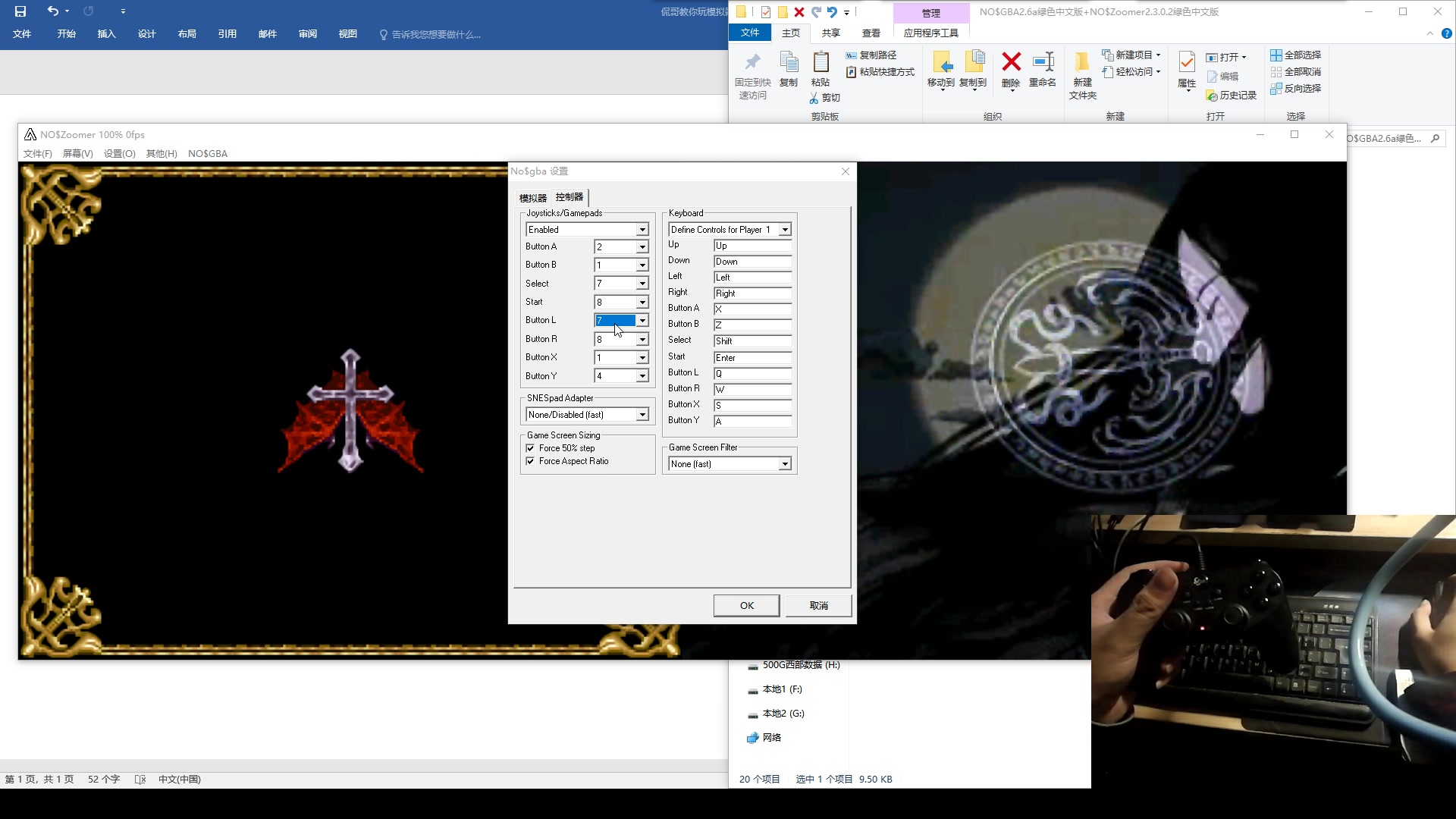Open the 设置(O) menu in NO$Zoomer

pos(119,154)
